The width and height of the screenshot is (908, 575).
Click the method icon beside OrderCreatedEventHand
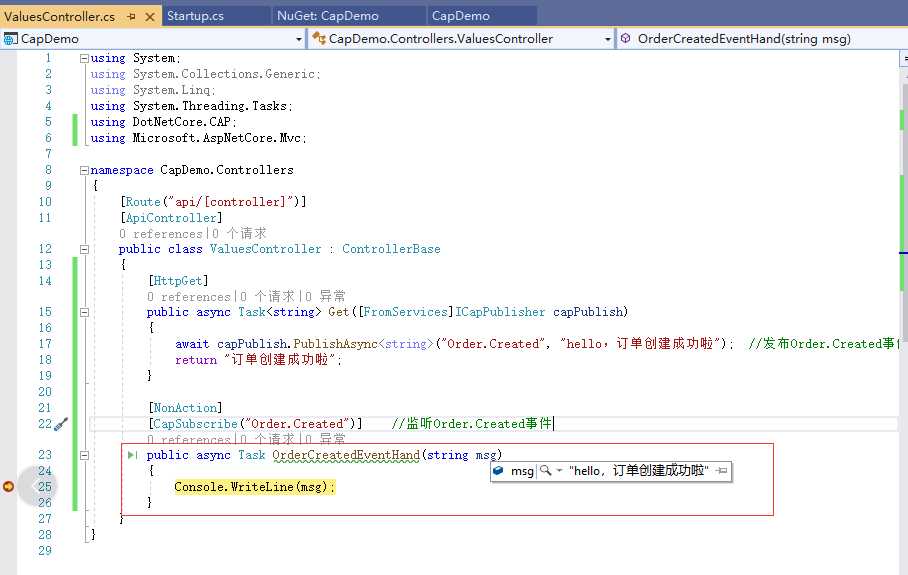[625, 38]
